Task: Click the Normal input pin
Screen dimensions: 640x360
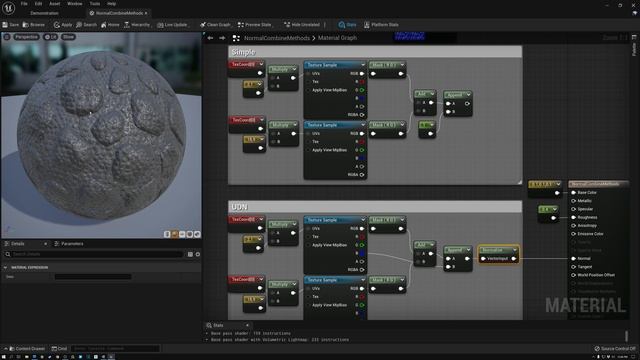Action: pos(573,258)
